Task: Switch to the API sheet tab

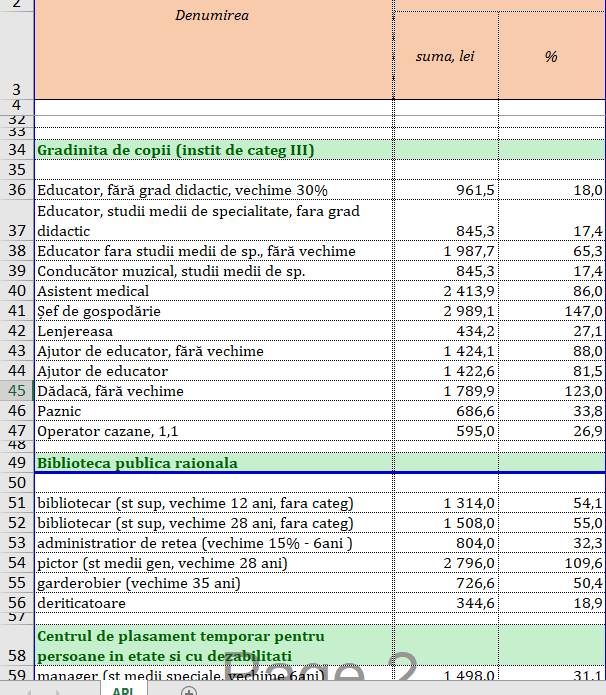Action: pos(123,690)
